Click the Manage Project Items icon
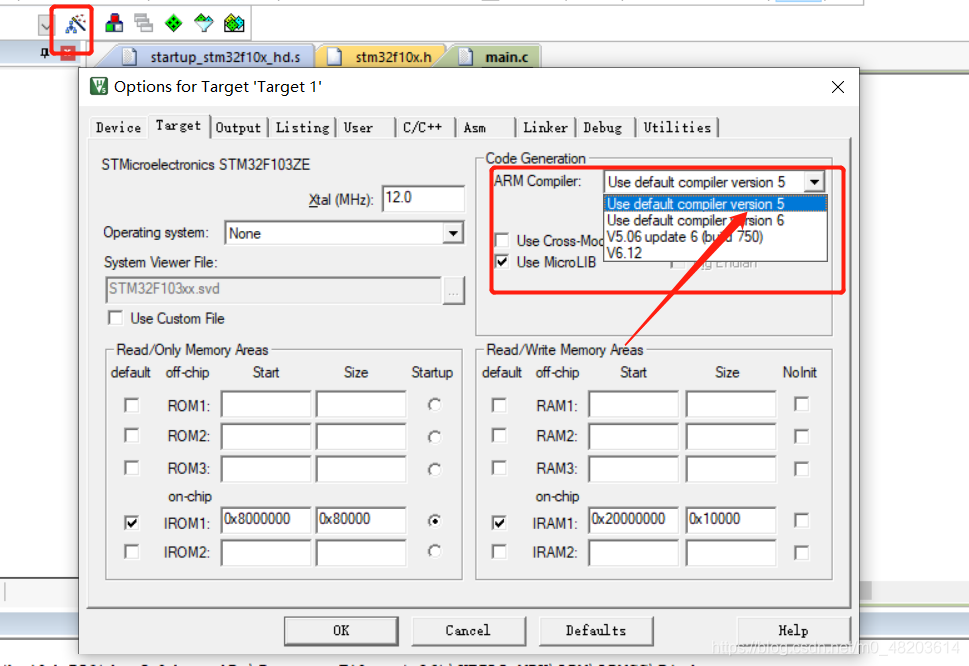 (114, 23)
